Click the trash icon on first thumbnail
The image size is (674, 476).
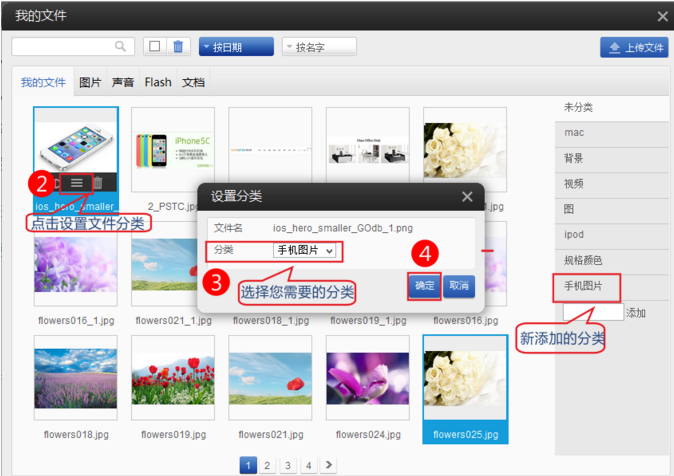98,183
